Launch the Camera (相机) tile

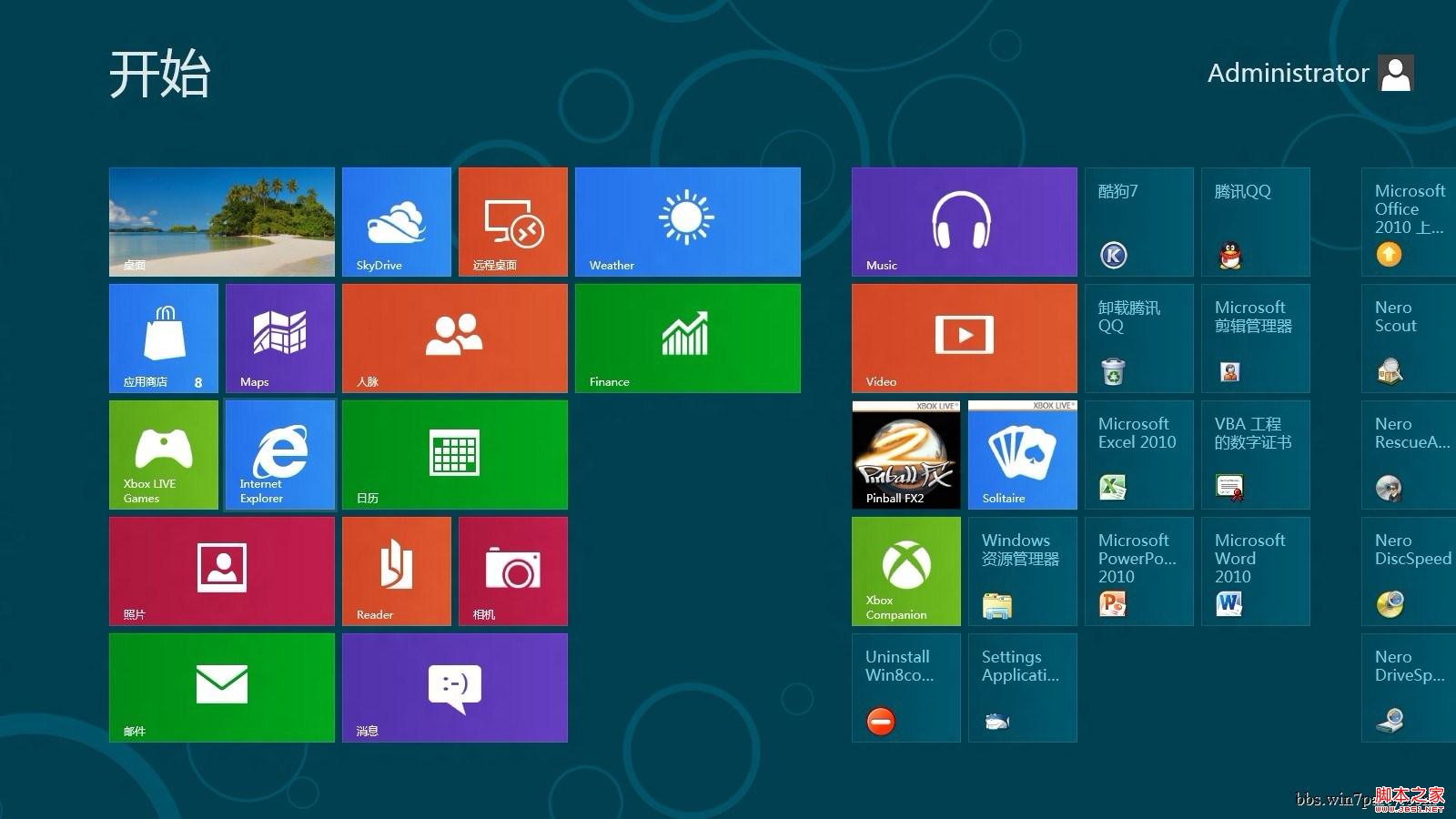pyautogui.click(x=513, y=571)
